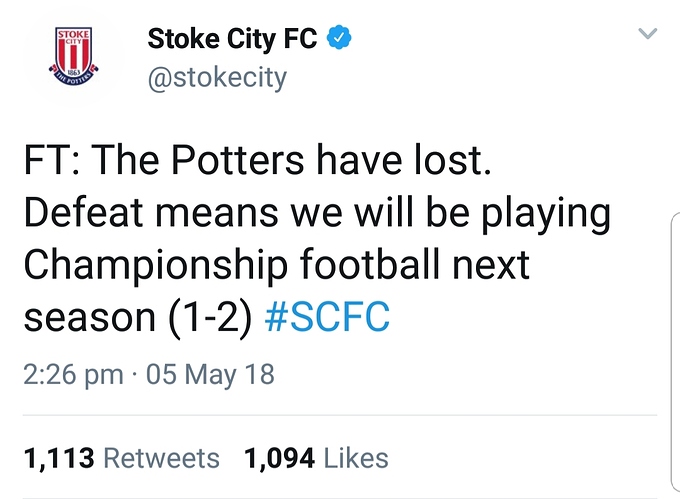The height and width of the screenshot is (499, 680).
Task: Click the word 'Potters' in the tweet
Action: (x=238, y=160)
